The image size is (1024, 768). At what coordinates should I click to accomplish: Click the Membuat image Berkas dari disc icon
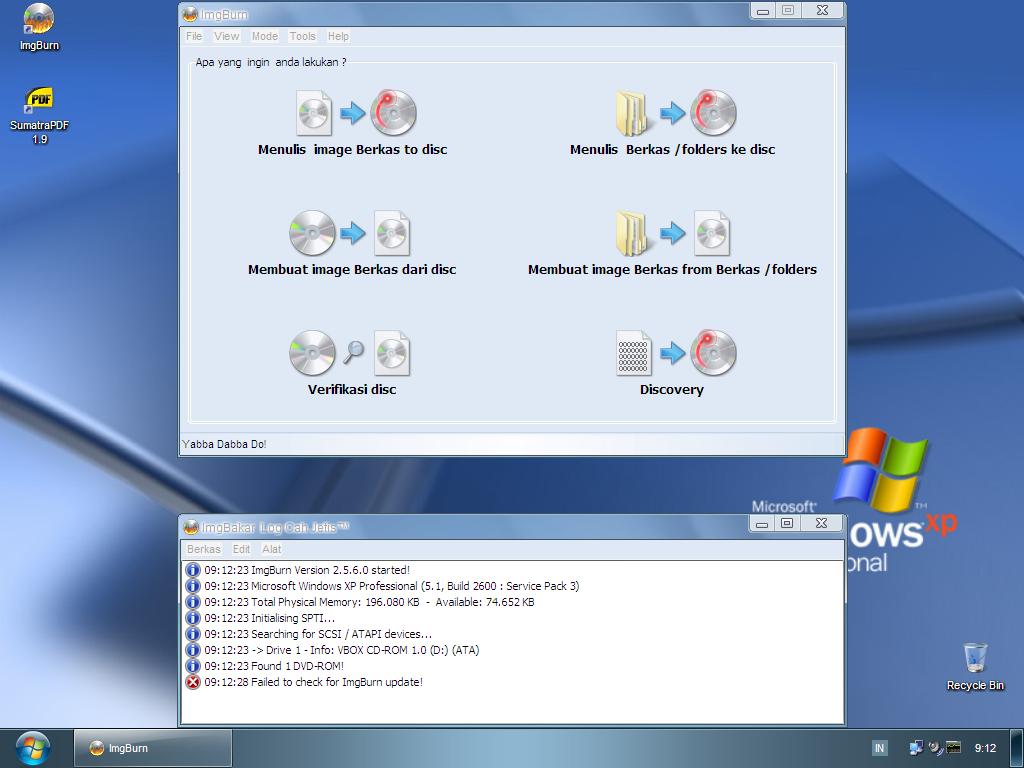[x=350, y=232]
